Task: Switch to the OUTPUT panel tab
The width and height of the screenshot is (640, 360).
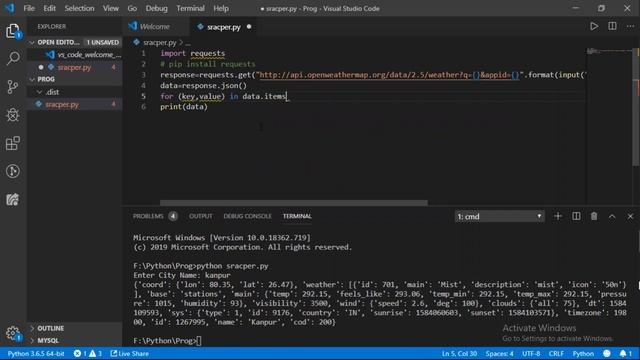Action: [x=200, y=216]
